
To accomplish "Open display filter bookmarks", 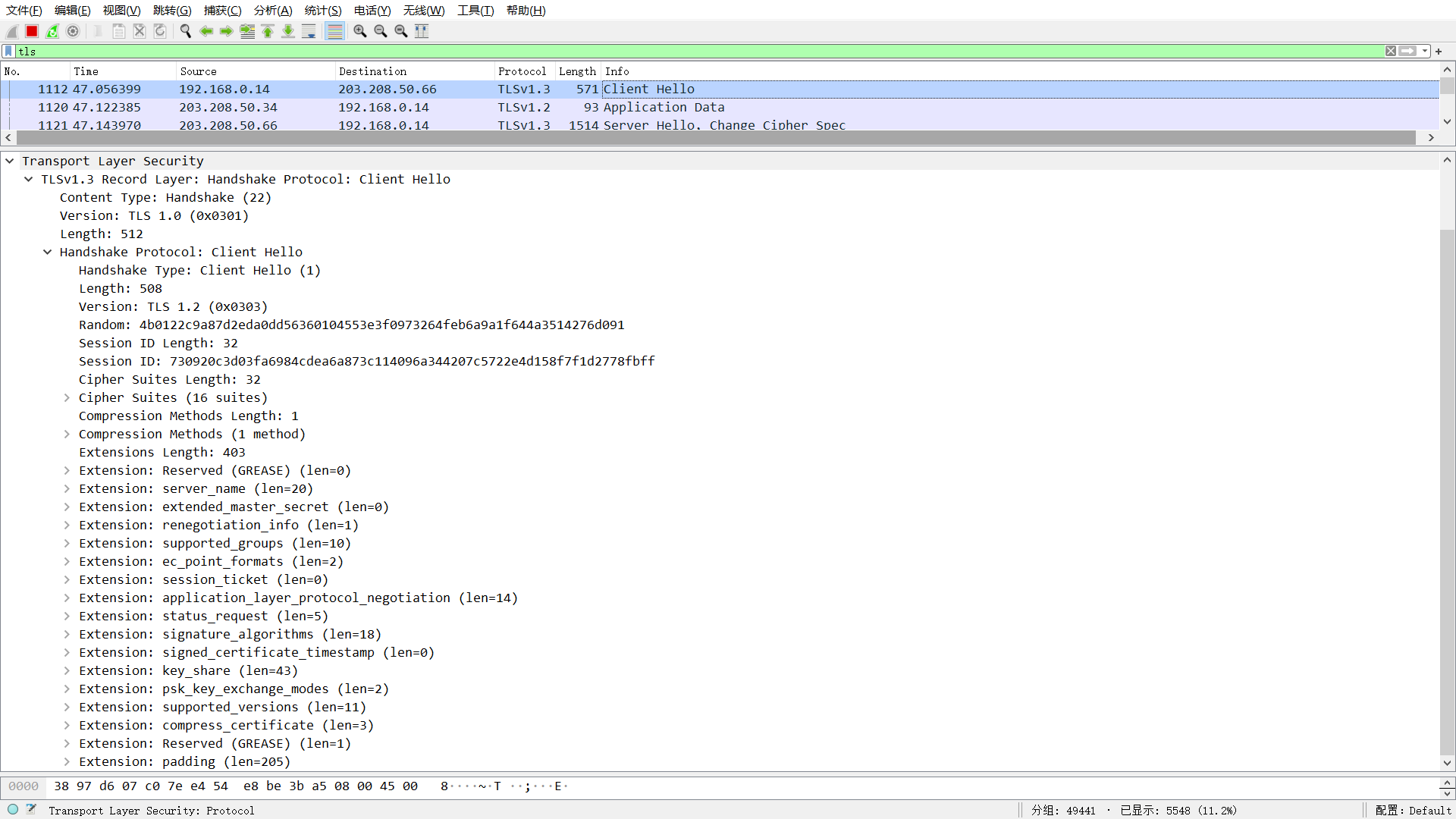I will [x=9, y=51].
